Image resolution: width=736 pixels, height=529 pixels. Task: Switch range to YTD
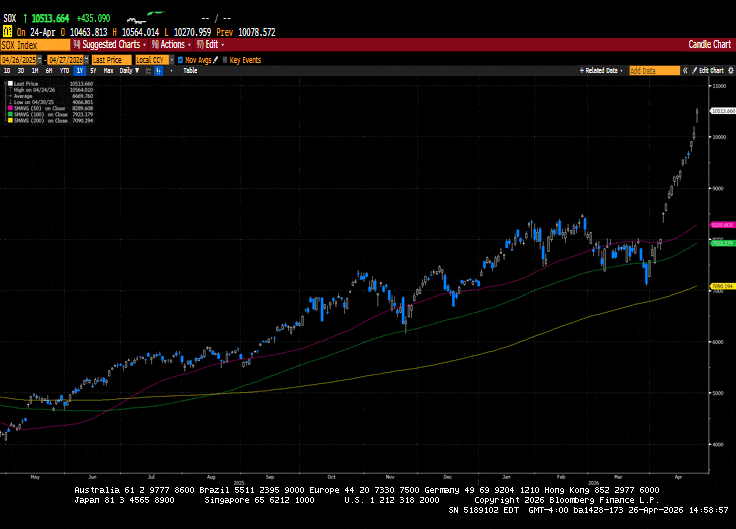[x=64, y=71]
